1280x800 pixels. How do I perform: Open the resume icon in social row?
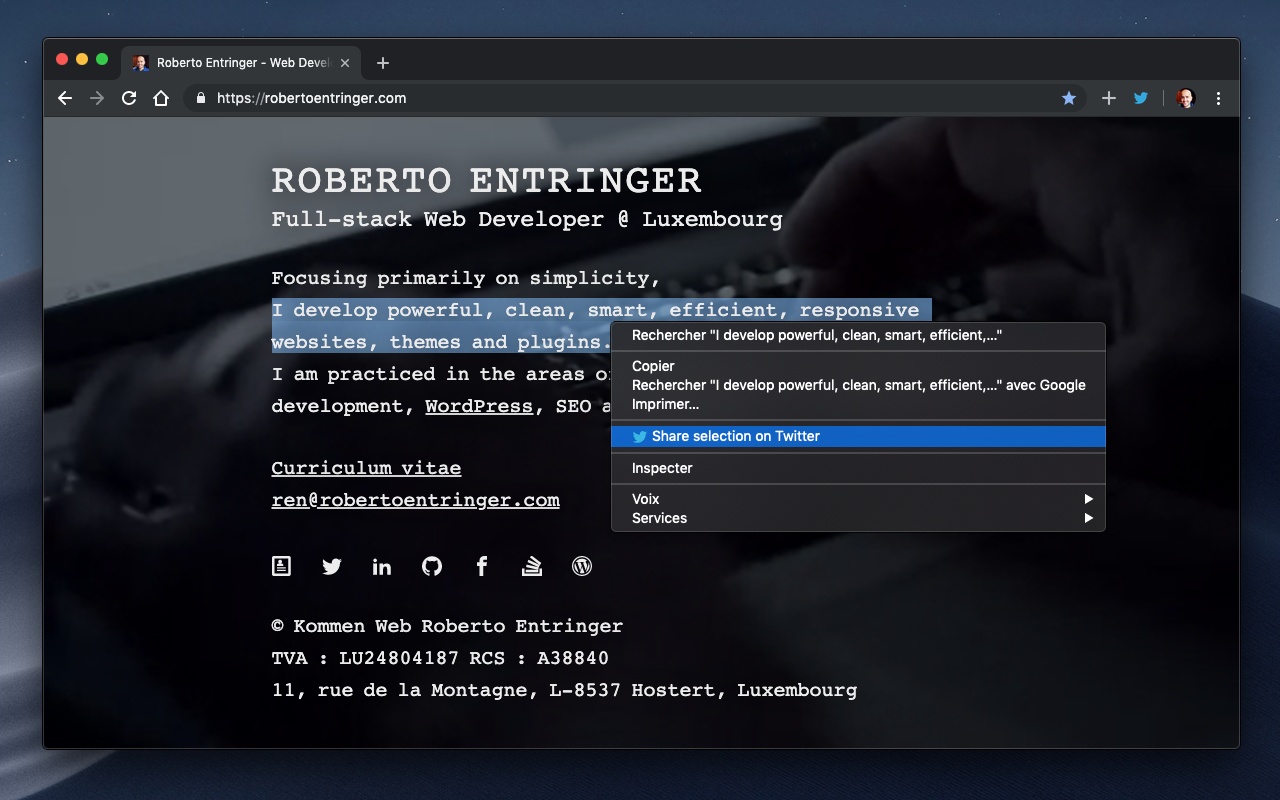pos(282,566)
